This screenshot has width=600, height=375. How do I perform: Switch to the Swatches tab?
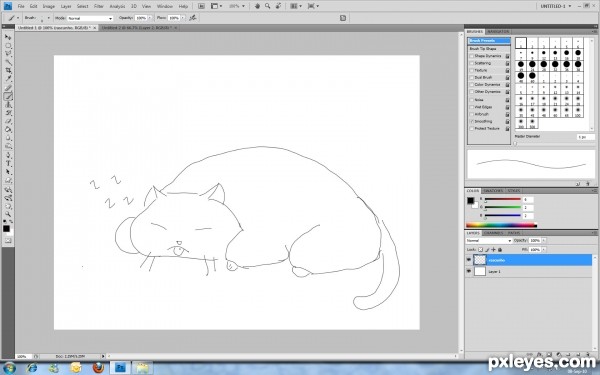pos(493,191)
